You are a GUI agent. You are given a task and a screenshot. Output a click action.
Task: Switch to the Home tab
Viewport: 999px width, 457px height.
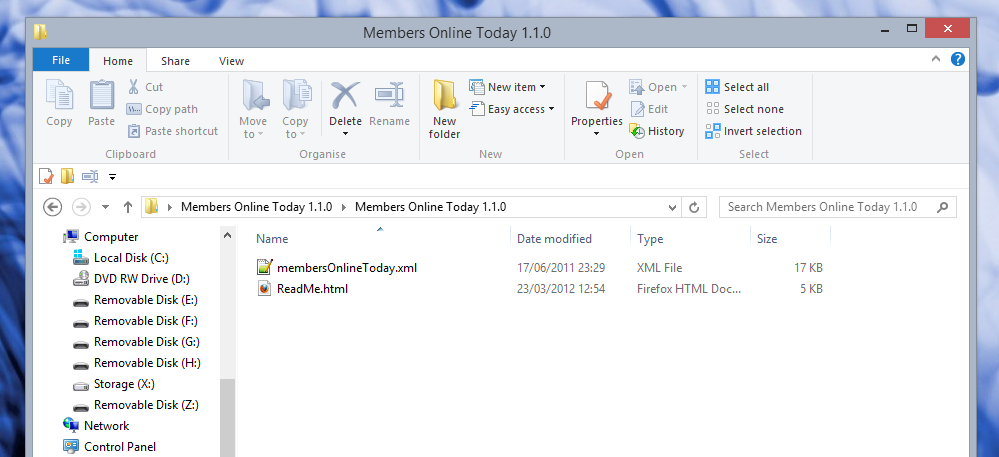(x=118, y=61)
